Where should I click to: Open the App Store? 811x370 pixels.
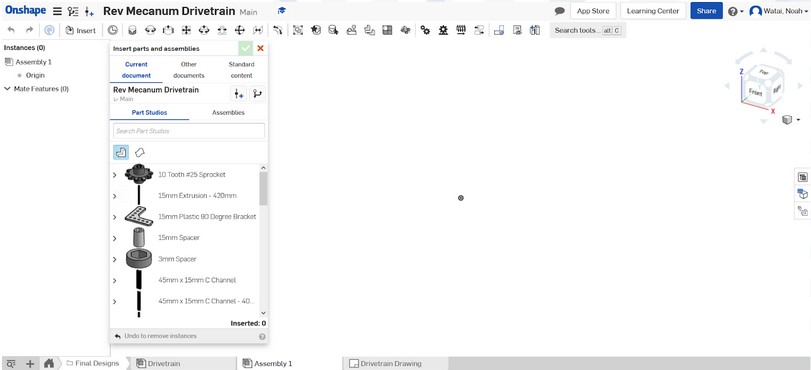pyautogui.click(x=593, y=11)
